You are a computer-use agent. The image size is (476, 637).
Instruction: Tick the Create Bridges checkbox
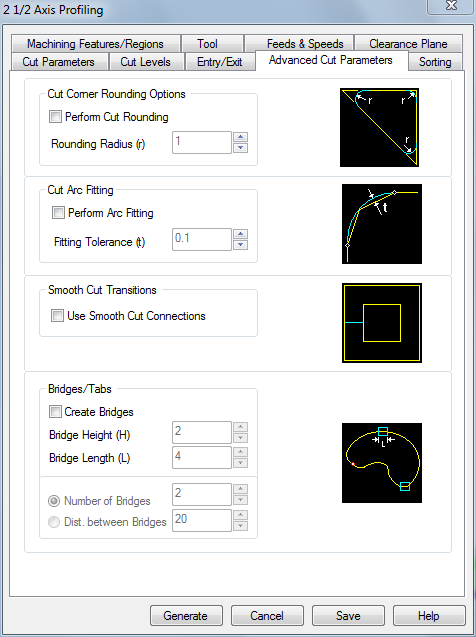(55, 412)
